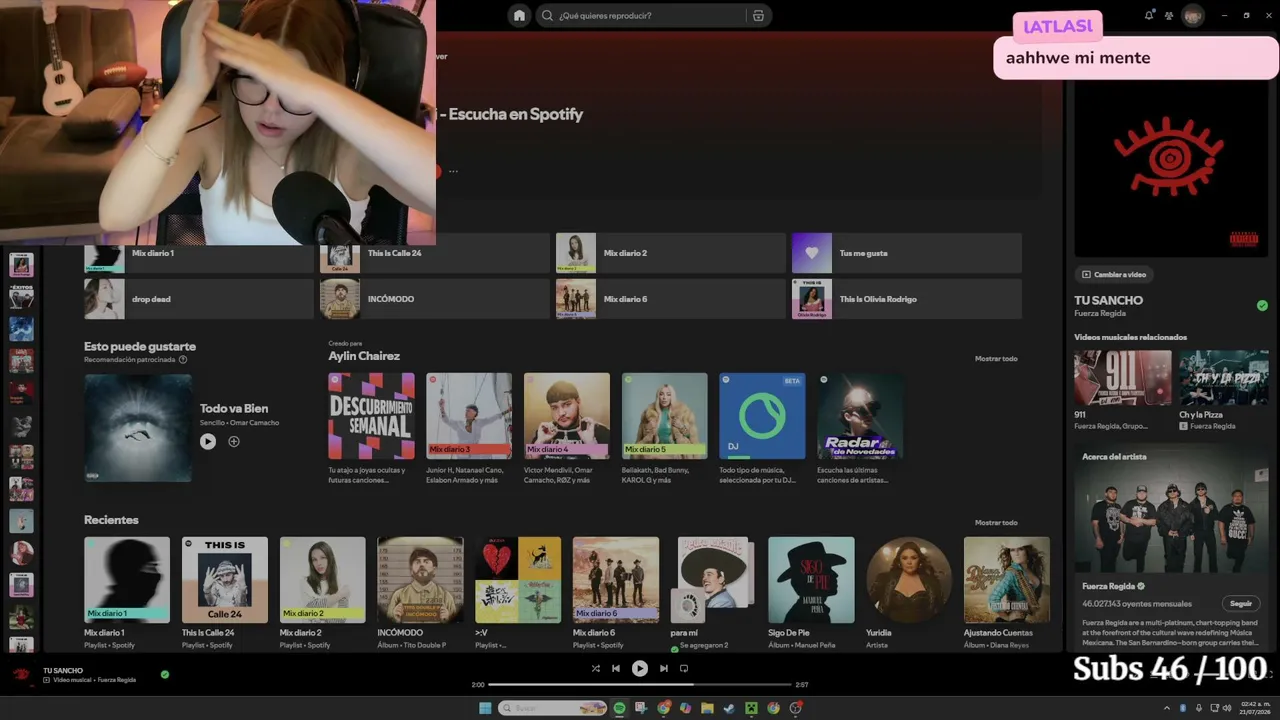
Task: Open 'Mix diario 2' shortcut tile
Action: pyautogui.click(x=671, y=253)
